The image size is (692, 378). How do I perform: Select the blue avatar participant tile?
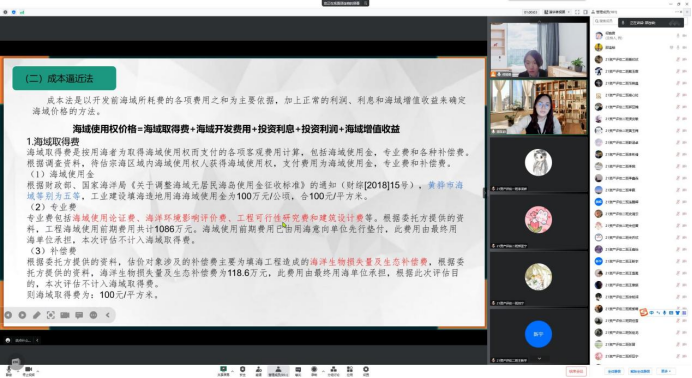(538, 334)
